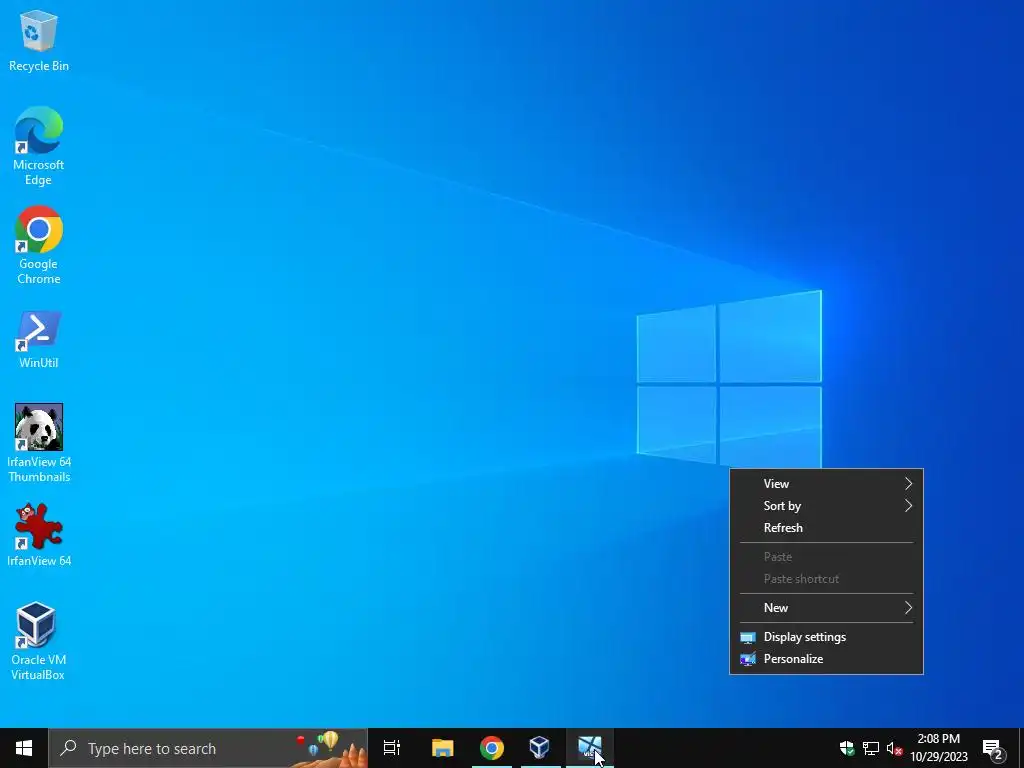The height and width of the screenshot is (768, 1024).
Task: Open the Windows Security tray icon
Action: point(847,748)
